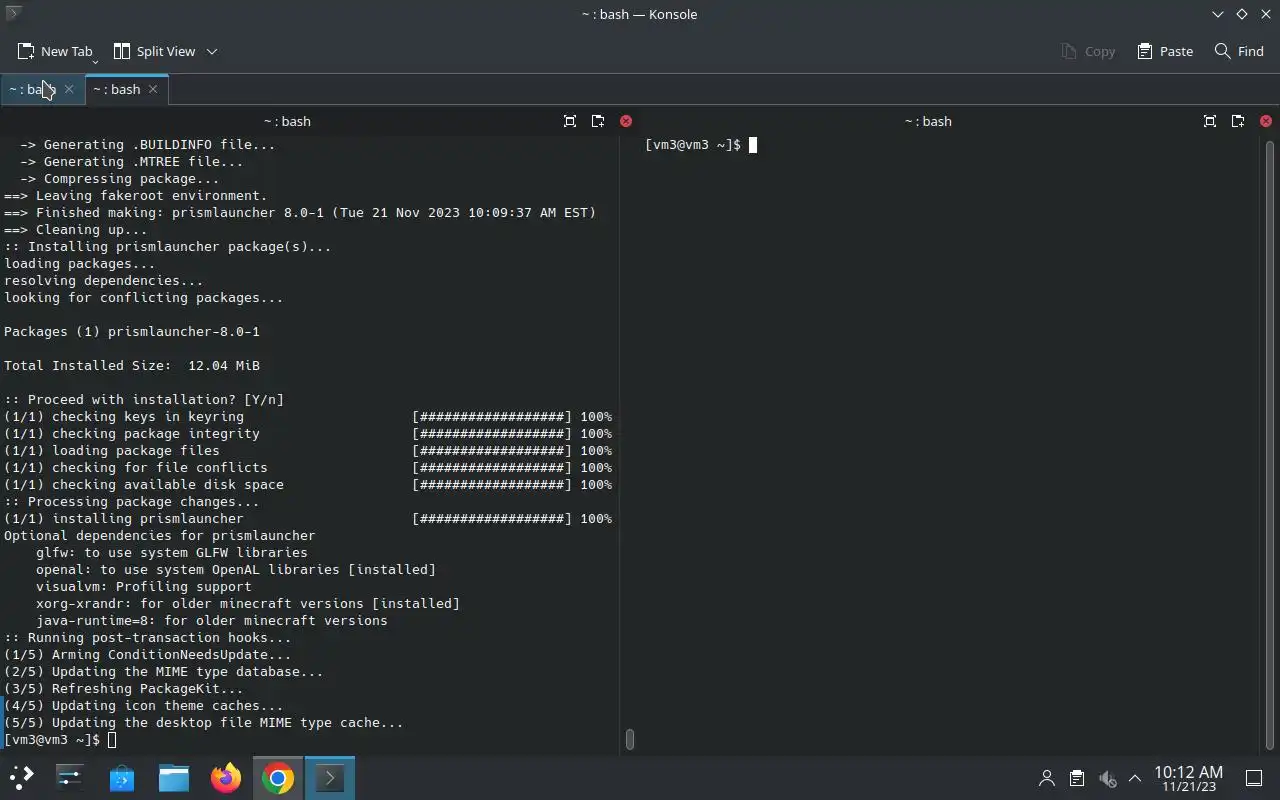Switch to the second bash tab
Image resolution: width=1280 pixels, height=800 pixels.
coord(116,89)
